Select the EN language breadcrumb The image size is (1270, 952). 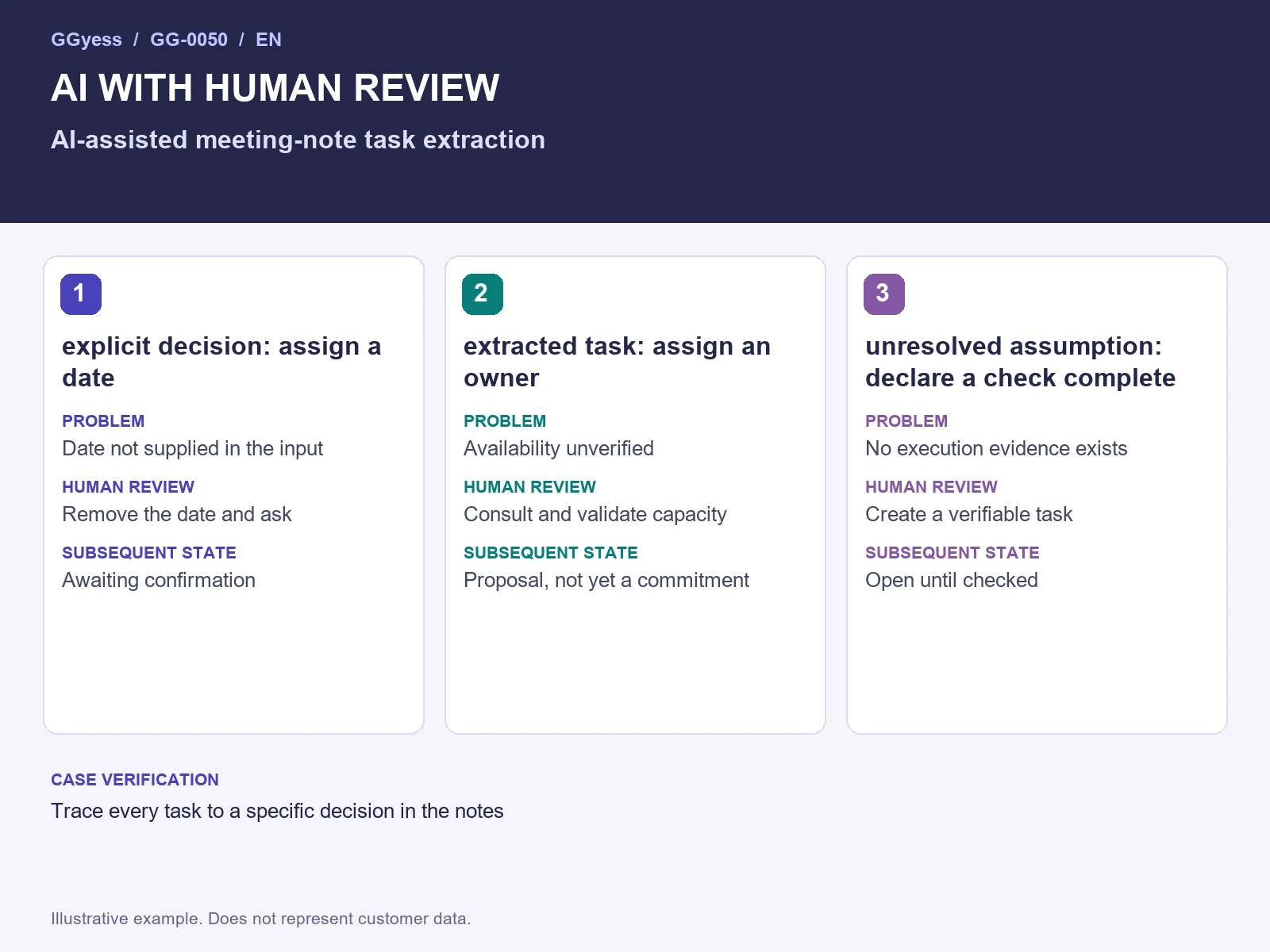[268, 40]
